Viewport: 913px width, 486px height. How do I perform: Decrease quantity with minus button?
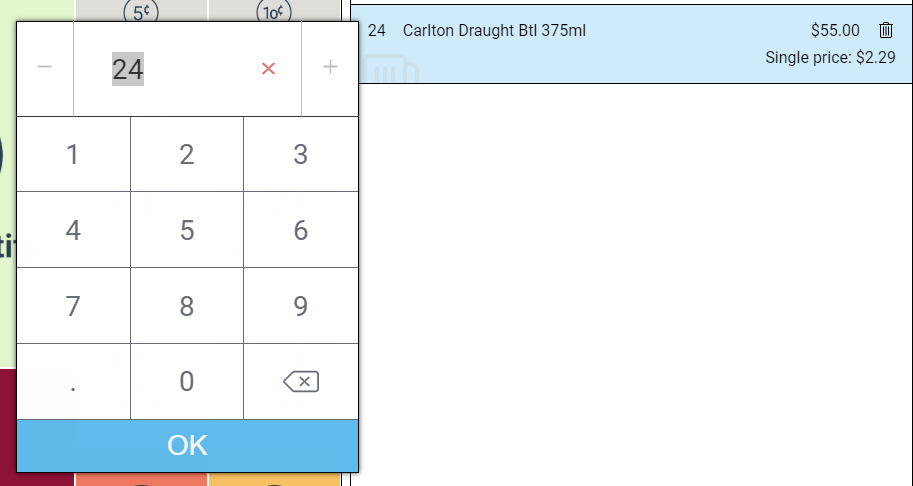pos(45,68)
